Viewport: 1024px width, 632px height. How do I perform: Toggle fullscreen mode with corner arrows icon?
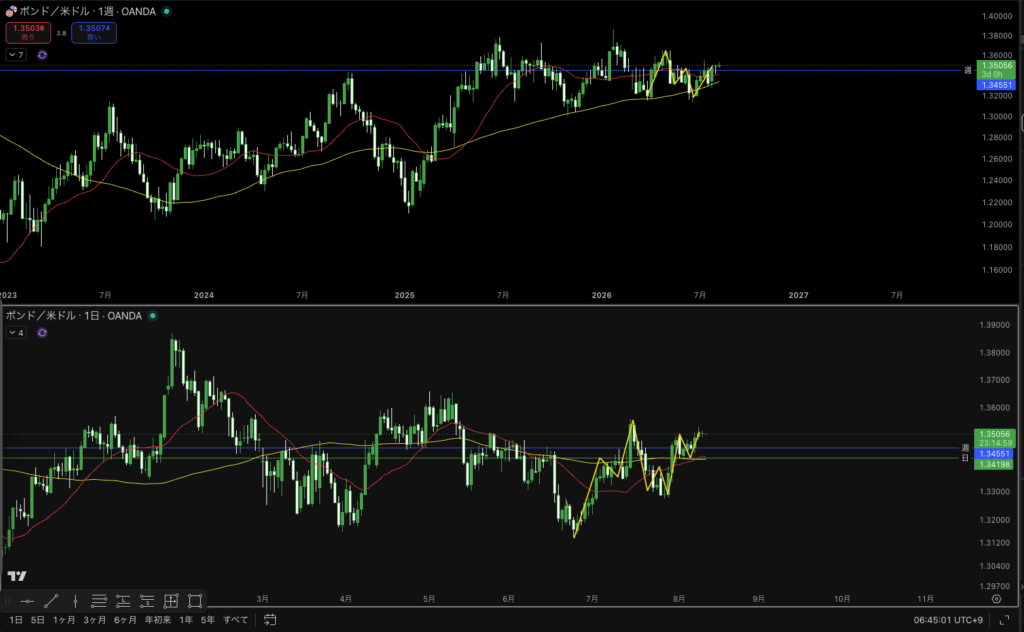pyautogui.click(x=1004, y=620)
